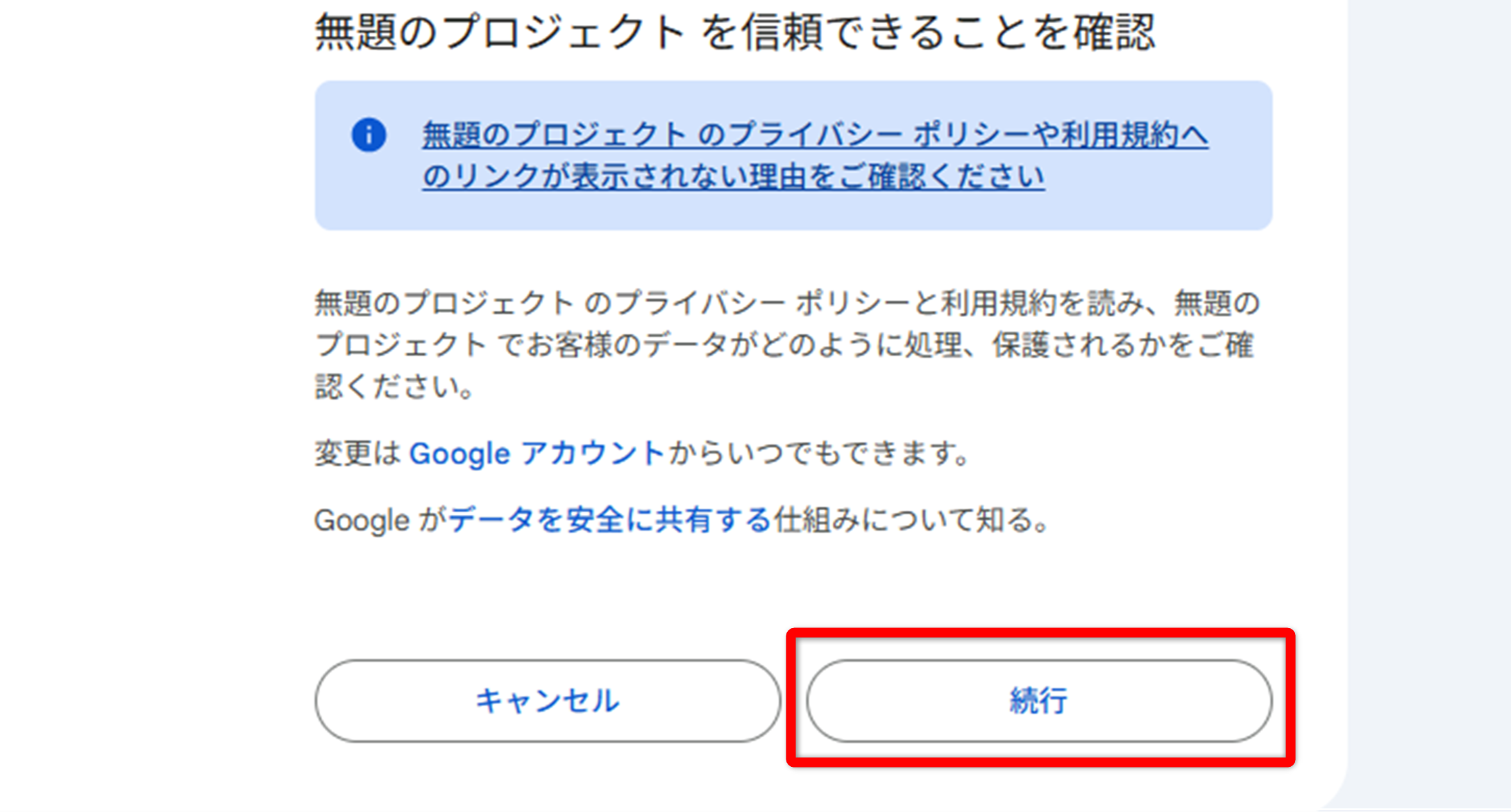
Task: Click the paragraph about プライバシー ポリシーと利用規約を読み
Action: pos(787,345)
